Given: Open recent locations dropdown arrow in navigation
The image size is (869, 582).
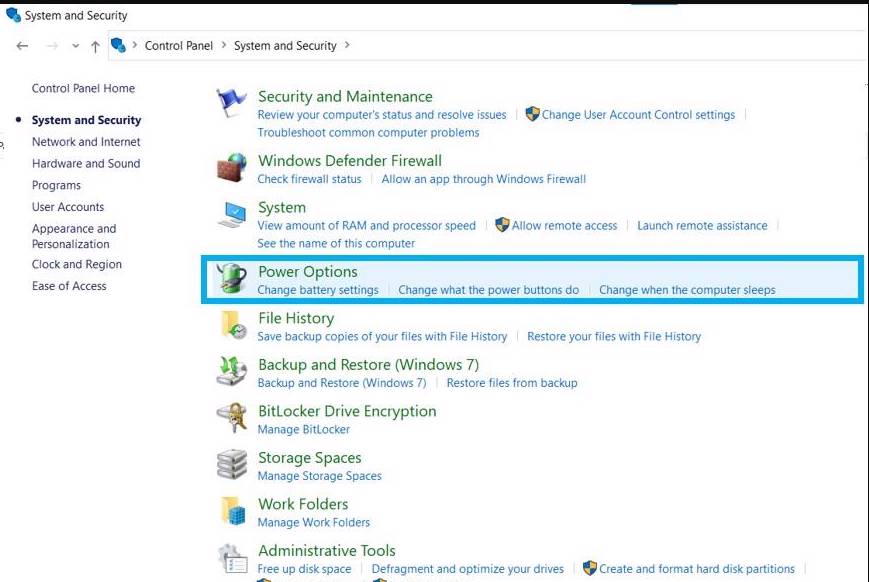Looking at the screenshot, I should pos(76,46).
